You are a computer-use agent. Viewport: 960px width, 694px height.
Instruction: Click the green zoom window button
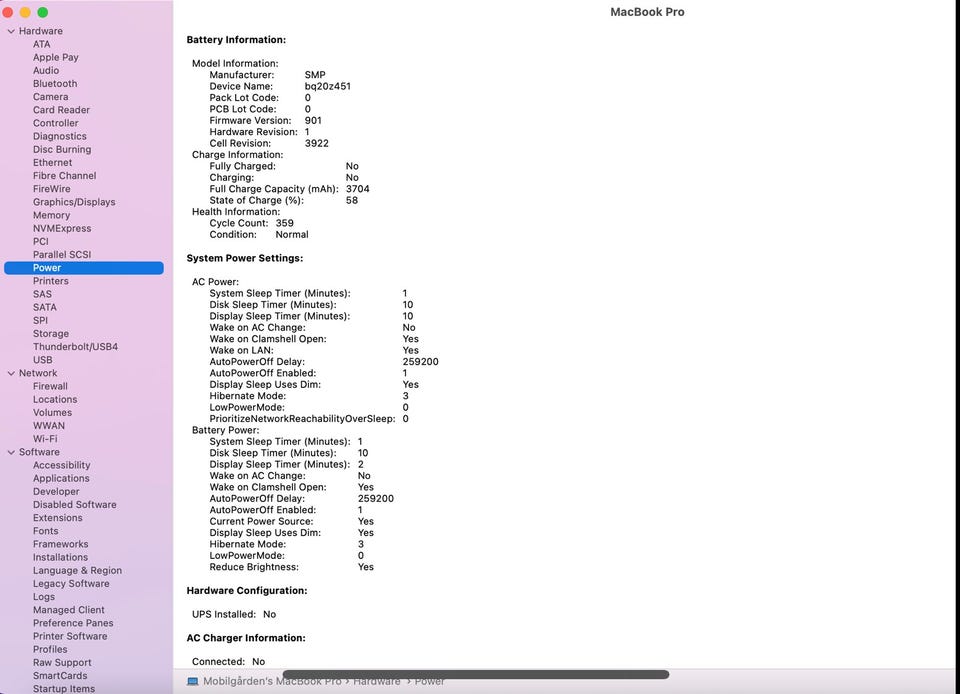click(43, 12)
